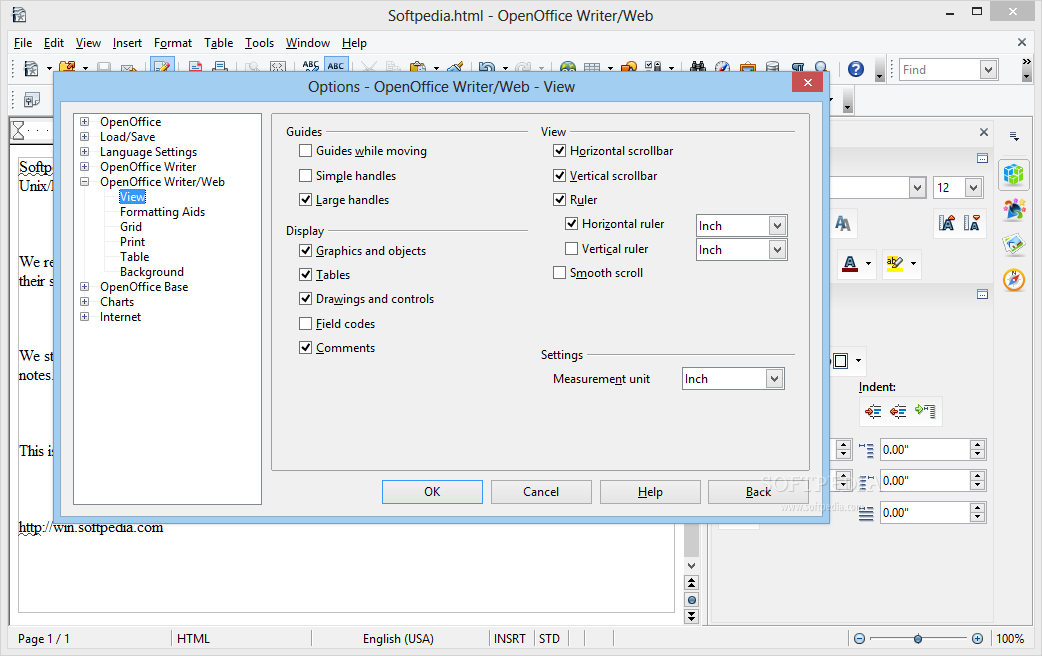Open the font size 12 dropdown
The image size is (1042, 656).
pos(974,187)
